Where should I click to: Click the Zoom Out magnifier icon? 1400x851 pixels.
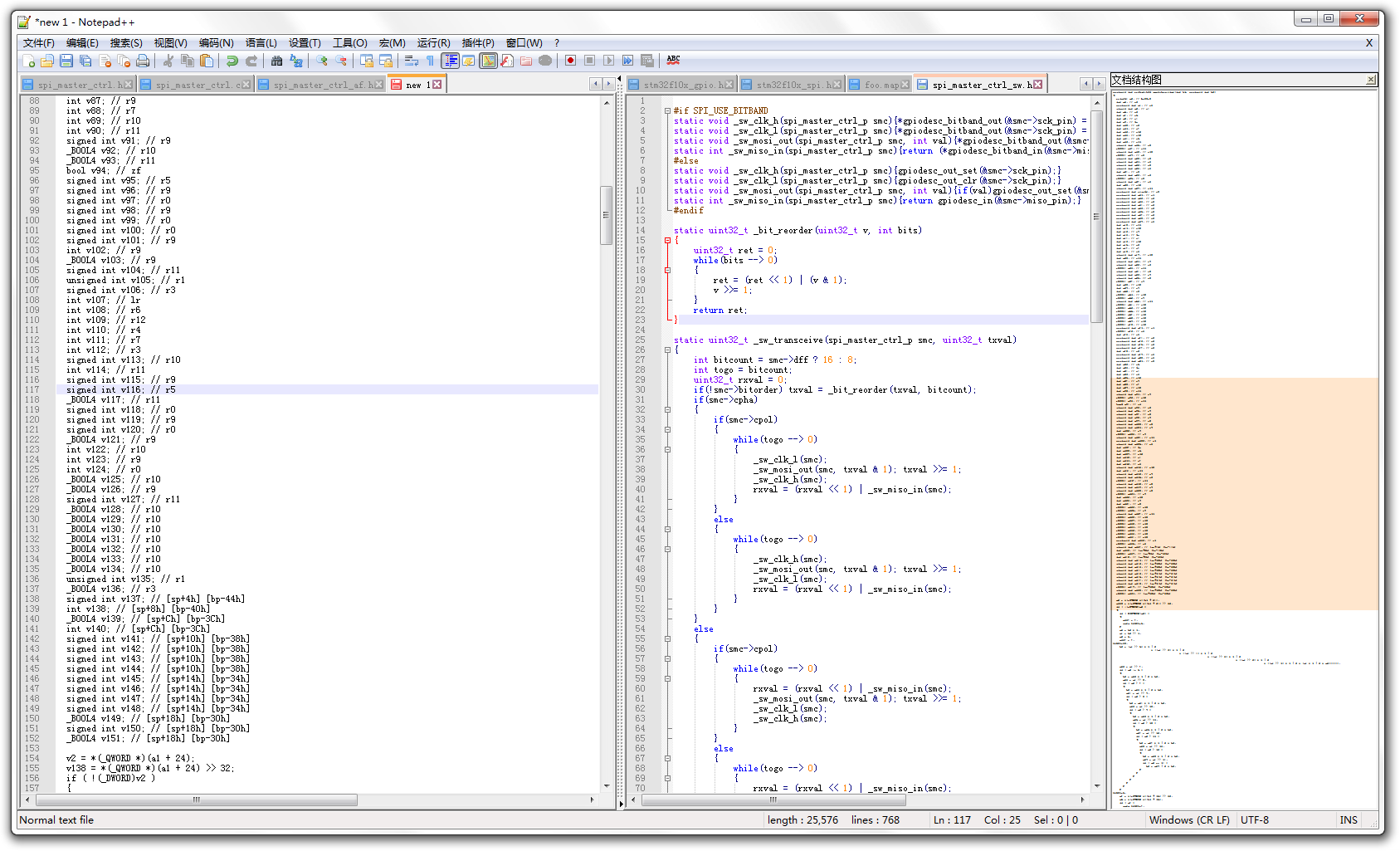(341, 61)
